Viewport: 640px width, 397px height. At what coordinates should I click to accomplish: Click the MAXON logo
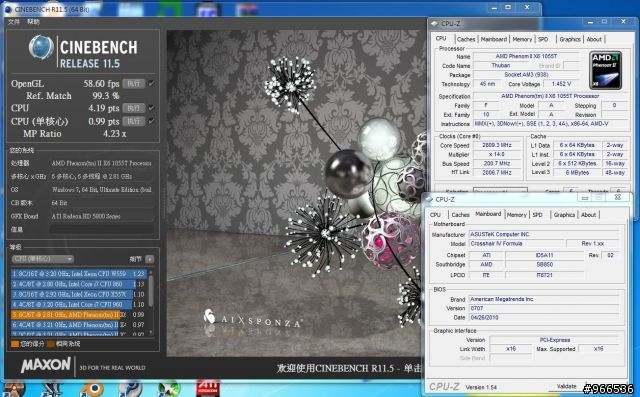pyautogui.click(x=46, y=364)
